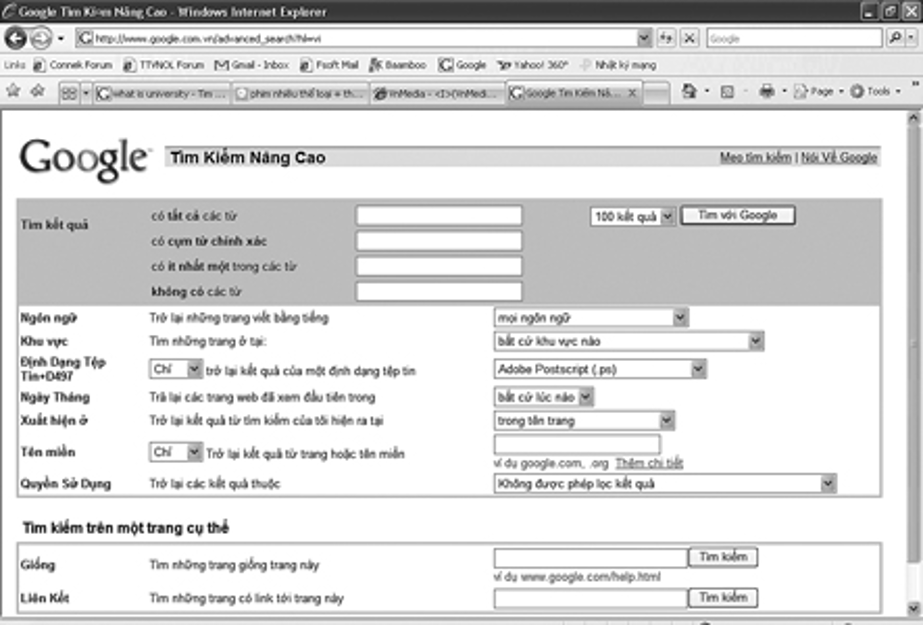924x625 pixels.
Task: Expand the 'Không được phép lọc kết quả' dropdown
Action: (827, 484)
